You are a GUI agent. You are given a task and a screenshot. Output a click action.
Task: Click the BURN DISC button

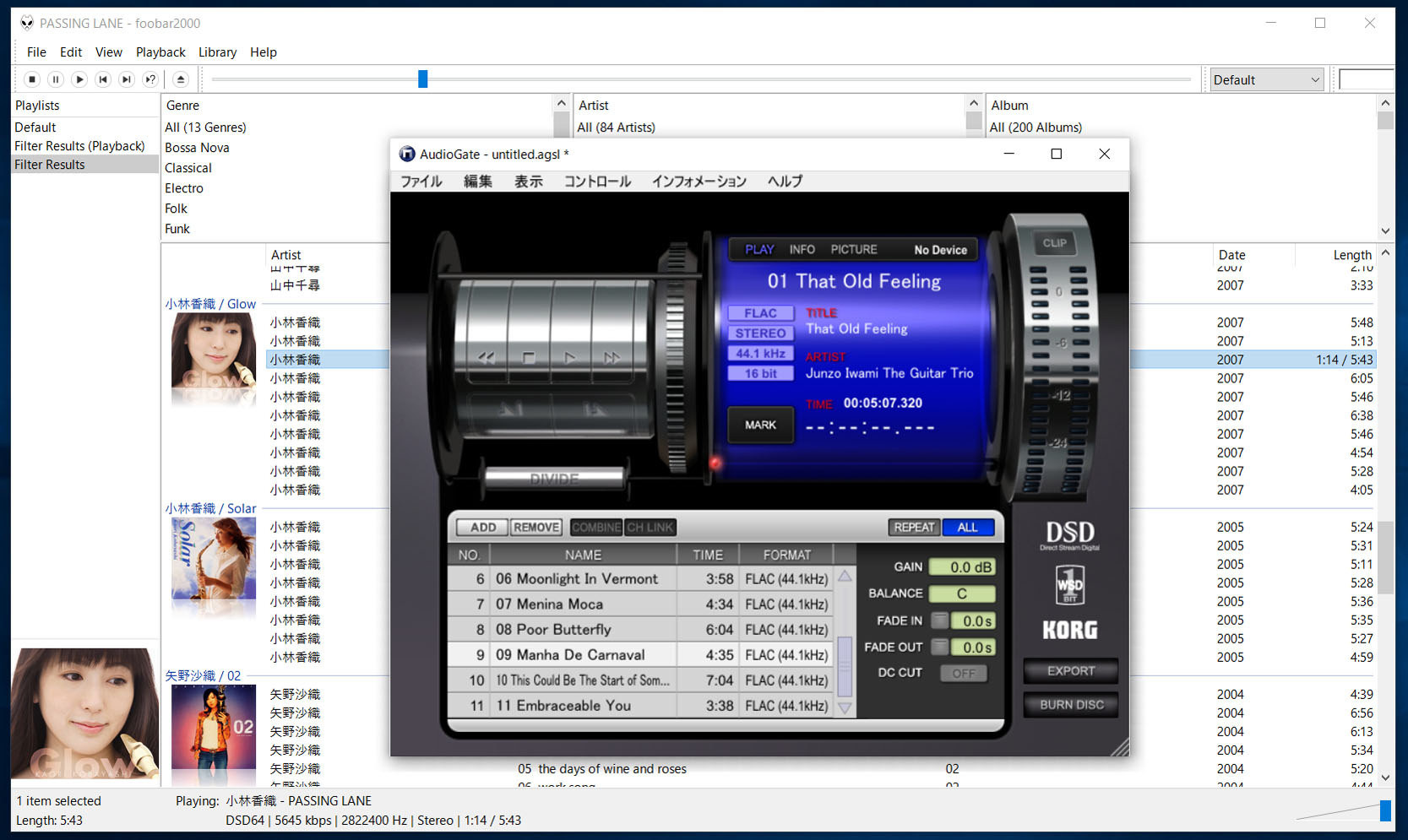(x=1071, y=705)
